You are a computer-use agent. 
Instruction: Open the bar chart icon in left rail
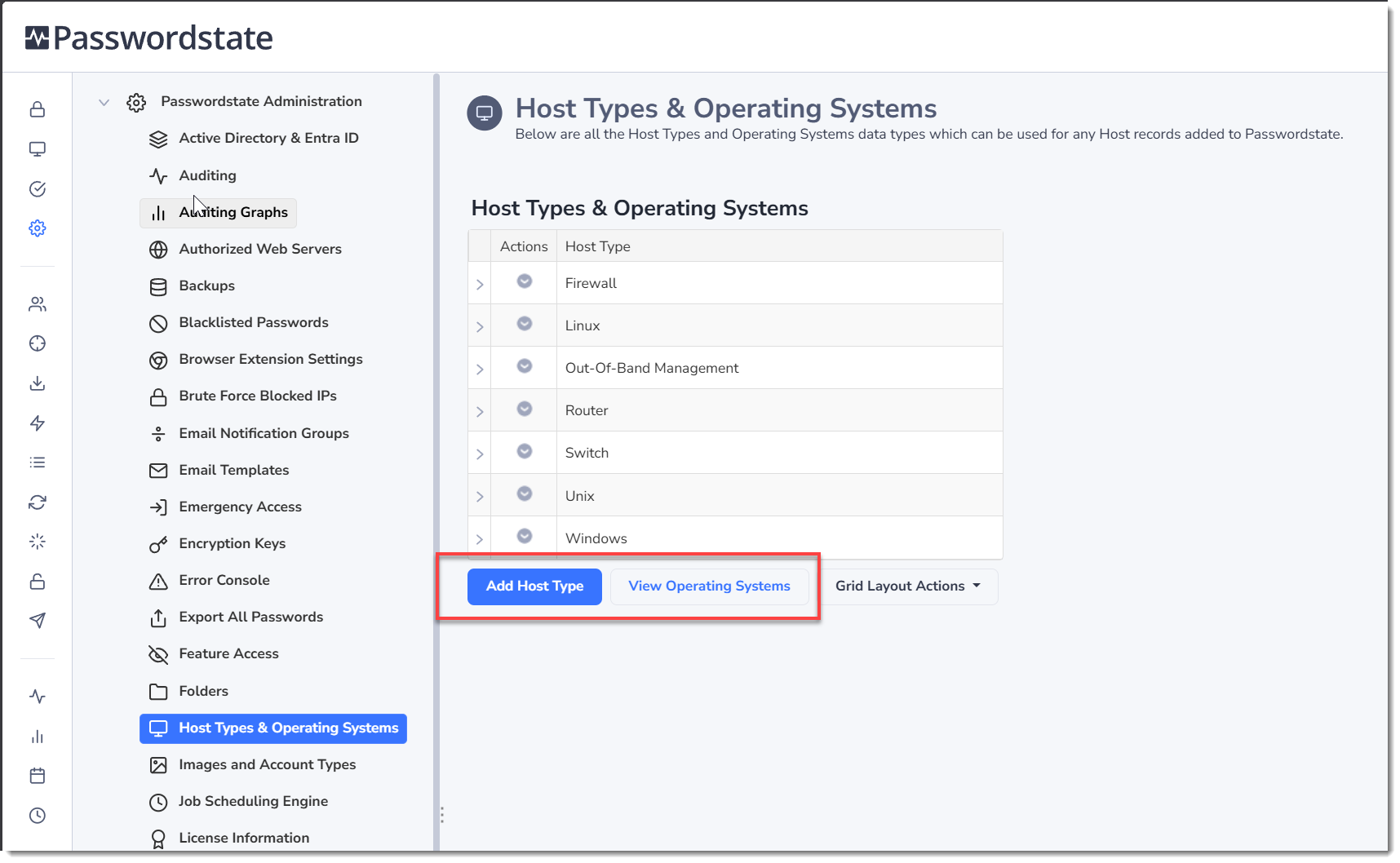click(x=38, y=737)
